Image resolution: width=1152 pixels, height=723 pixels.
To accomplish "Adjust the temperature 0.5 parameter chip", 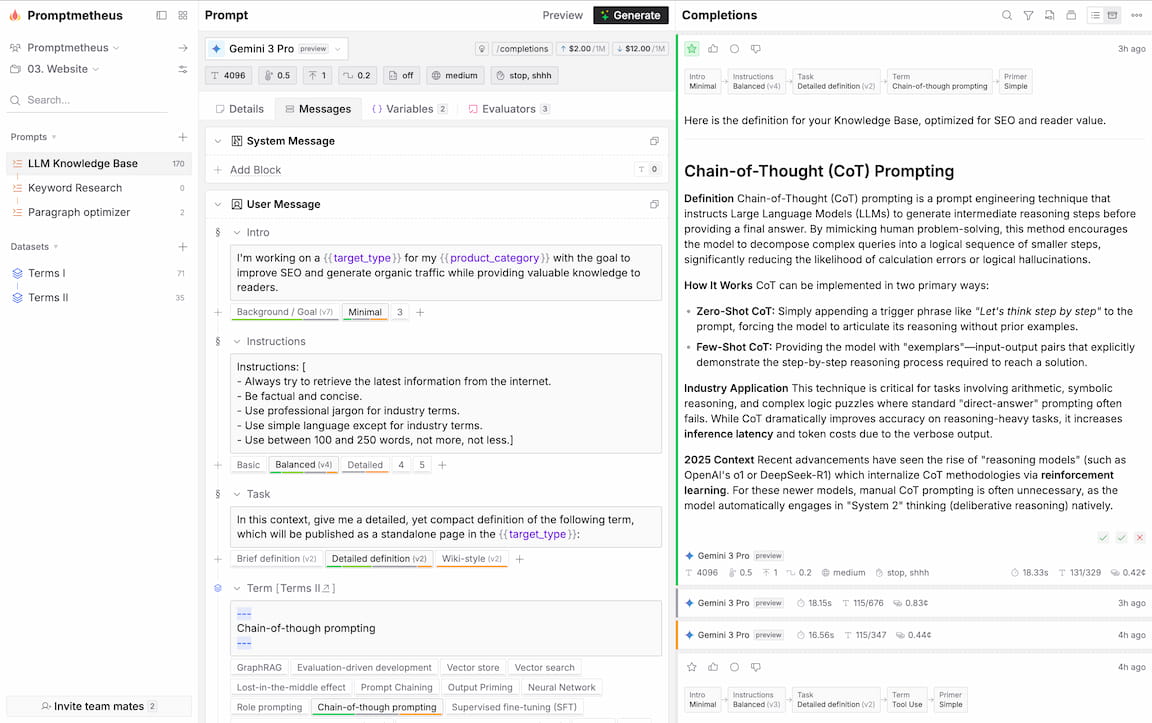I will click(277, 75).
